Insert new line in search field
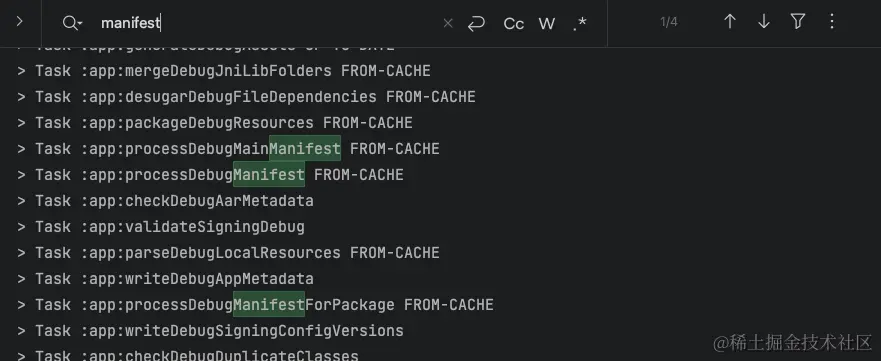The height and width of the screenshot is (361, 881). (x=476, y=23)
